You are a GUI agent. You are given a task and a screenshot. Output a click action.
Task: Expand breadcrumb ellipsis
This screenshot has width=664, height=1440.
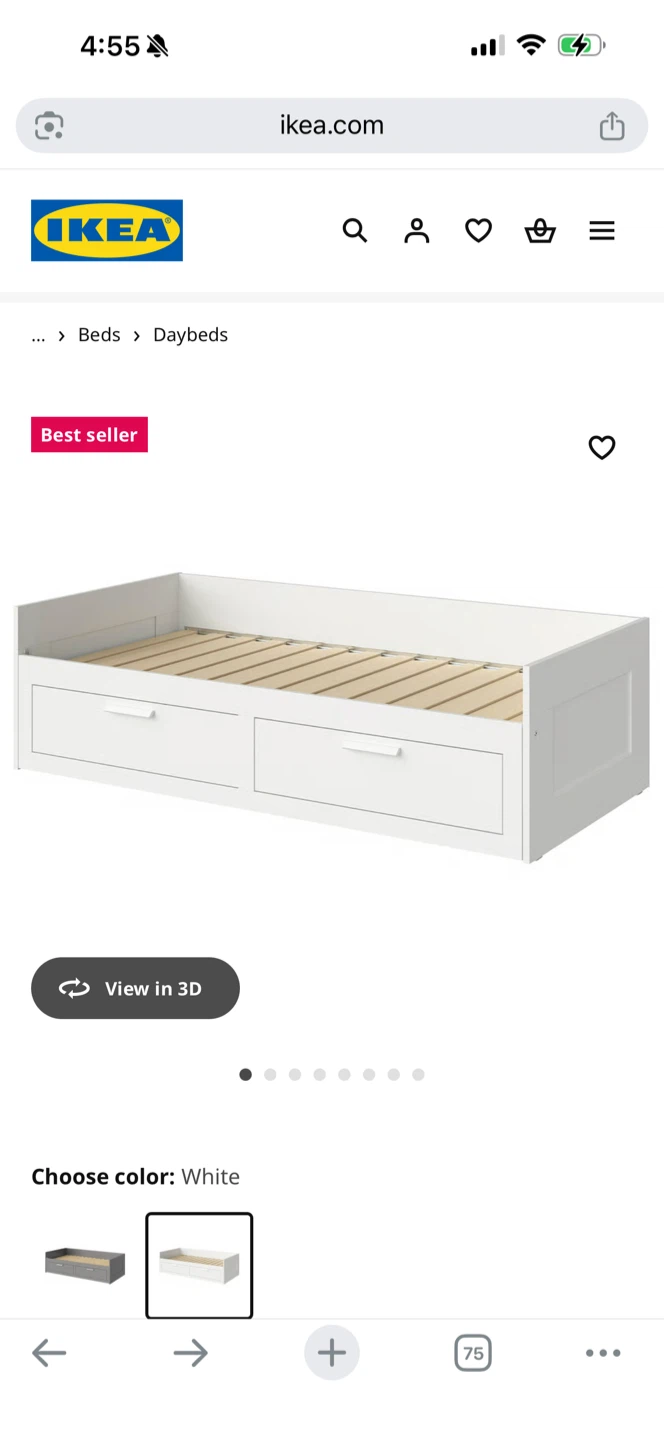pos(38,335)
